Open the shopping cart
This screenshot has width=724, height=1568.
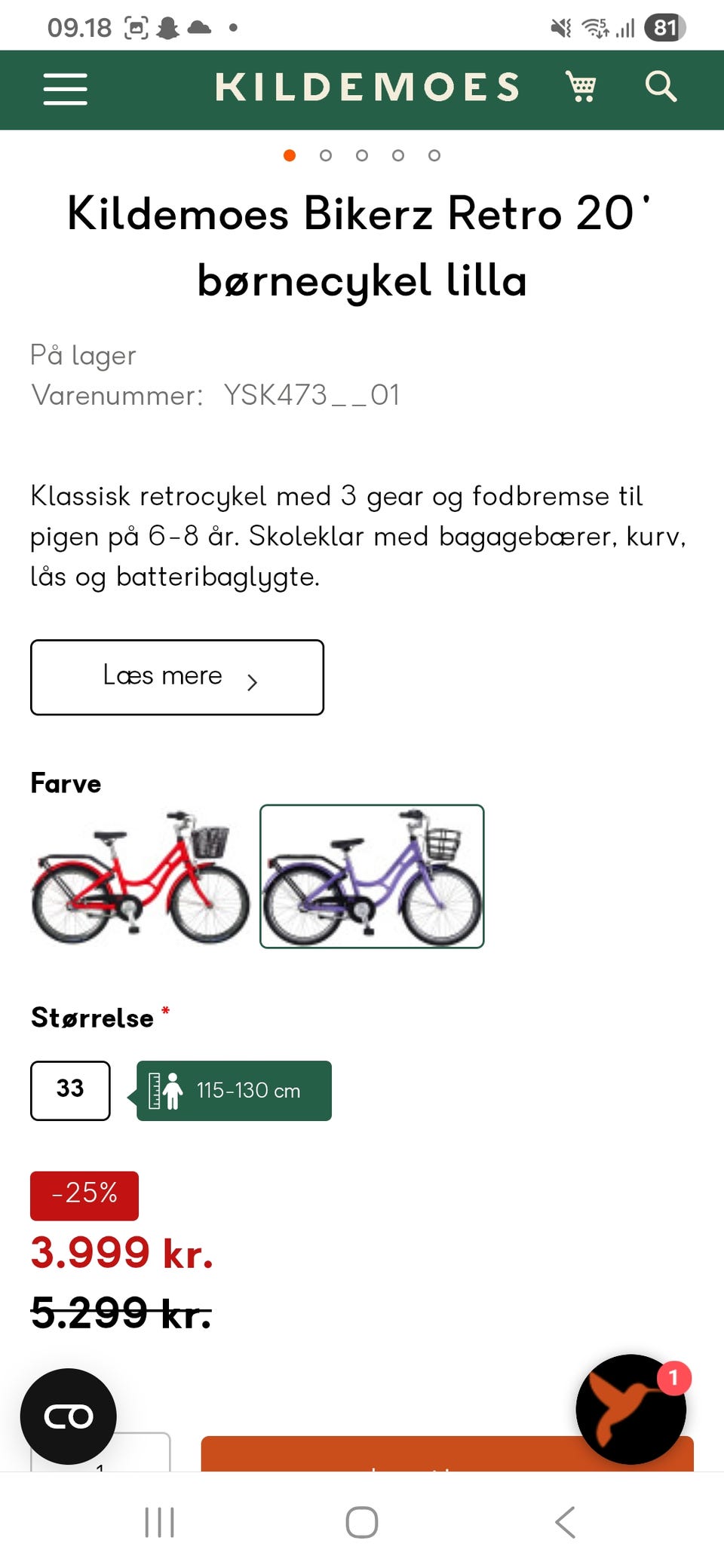coord(581,87)
